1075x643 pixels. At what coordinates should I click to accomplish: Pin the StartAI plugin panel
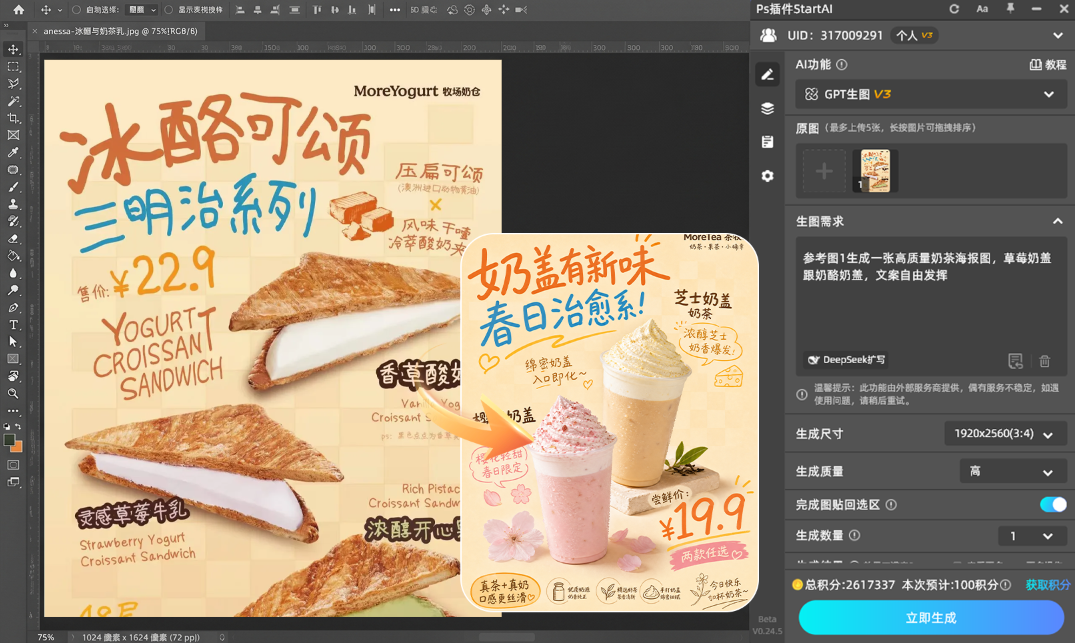pyautogui.click(x=1010, y=9)
